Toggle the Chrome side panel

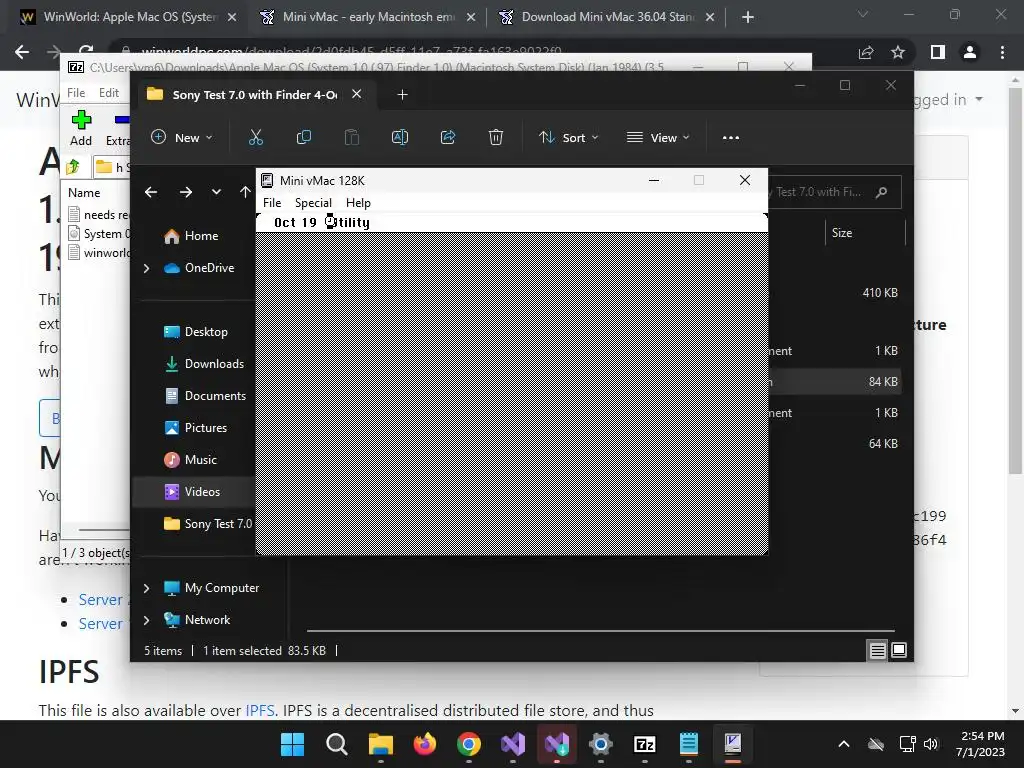[x=938, y=52]
